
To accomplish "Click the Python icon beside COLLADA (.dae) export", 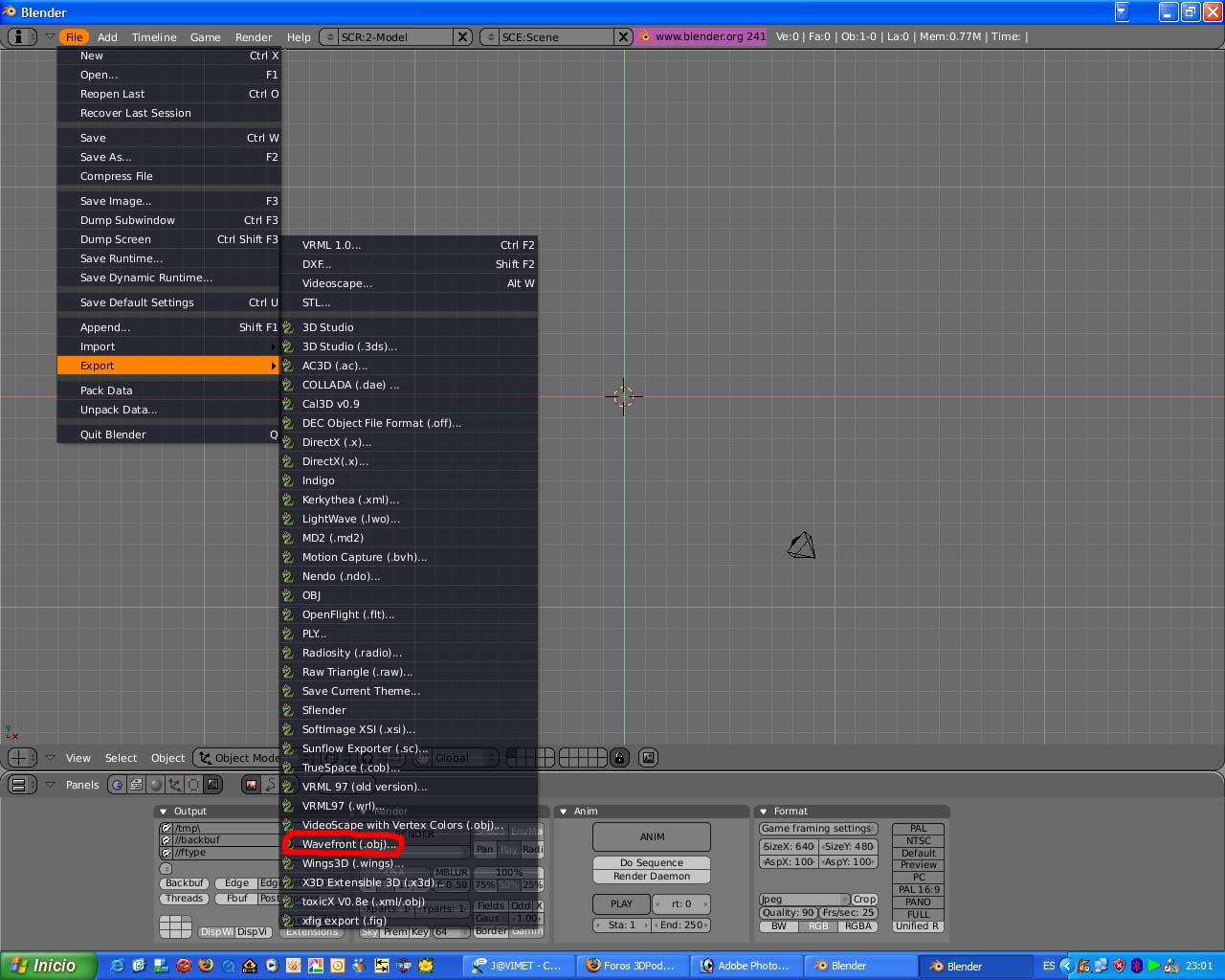I will pos(287,385).
